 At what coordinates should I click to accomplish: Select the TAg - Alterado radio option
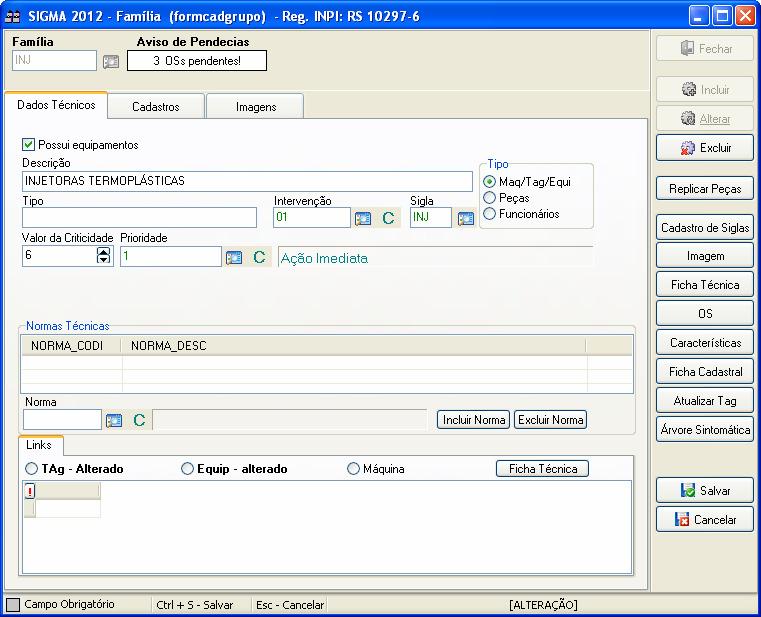32,468
